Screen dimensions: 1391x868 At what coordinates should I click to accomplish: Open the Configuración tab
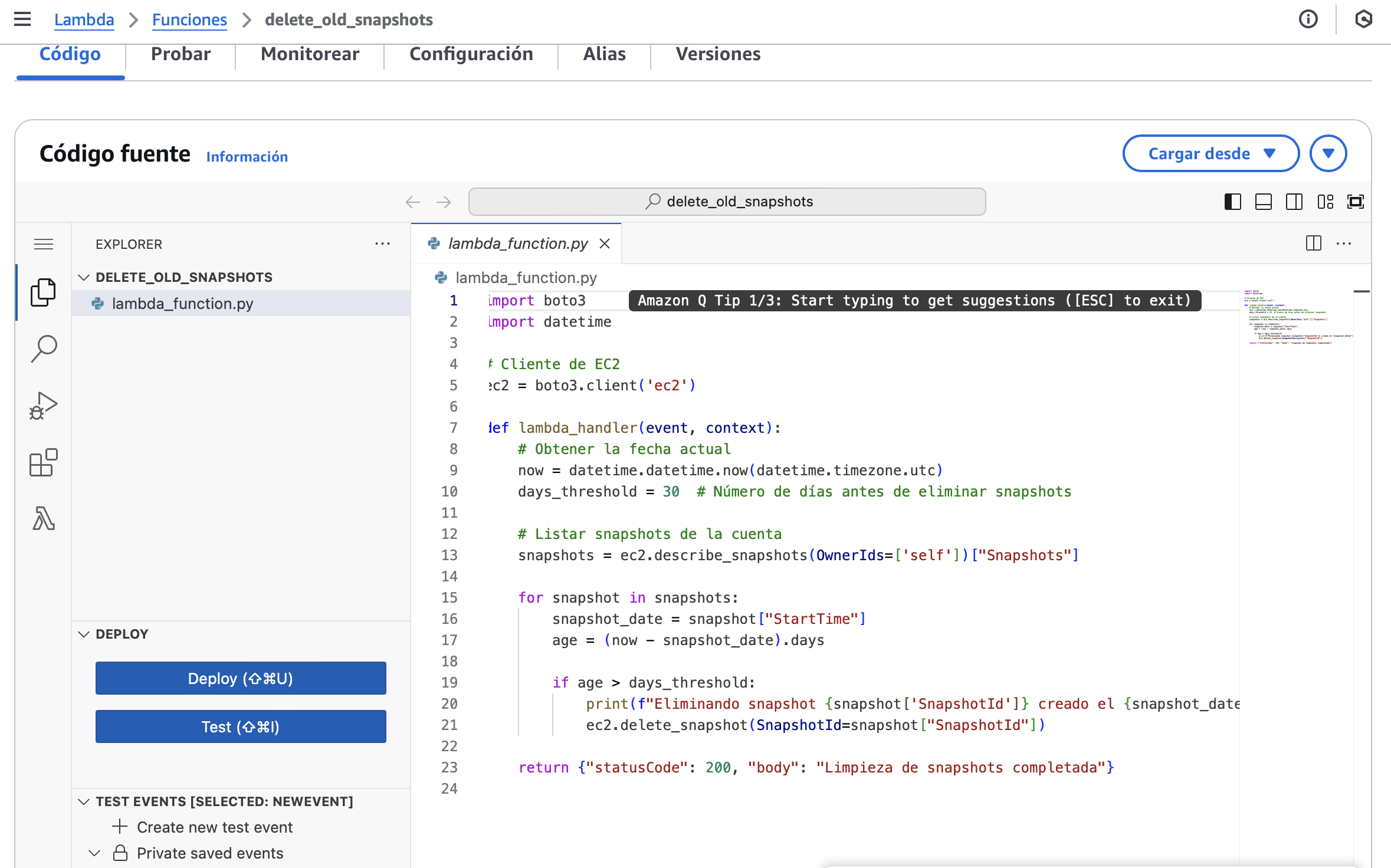(471, 54)
